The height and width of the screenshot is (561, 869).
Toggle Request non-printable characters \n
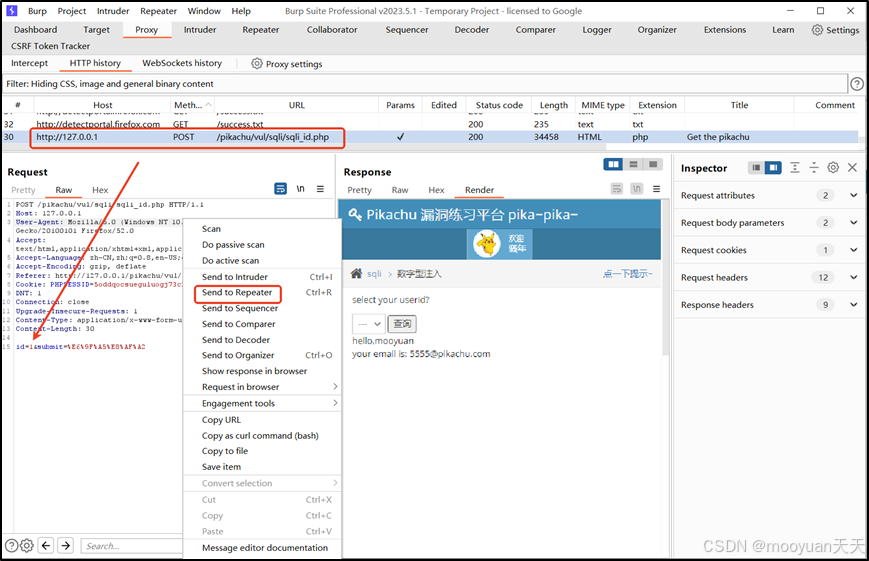pyautogui.click(x=300, y=189)
